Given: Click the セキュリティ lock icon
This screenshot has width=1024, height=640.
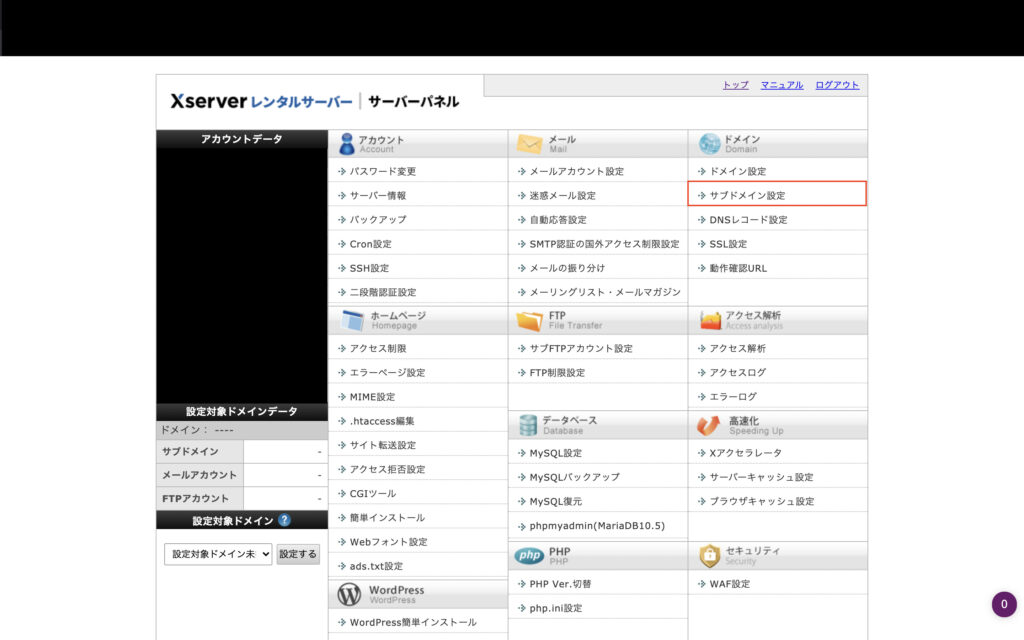Looking at the screenshot, I should point(709,556).
